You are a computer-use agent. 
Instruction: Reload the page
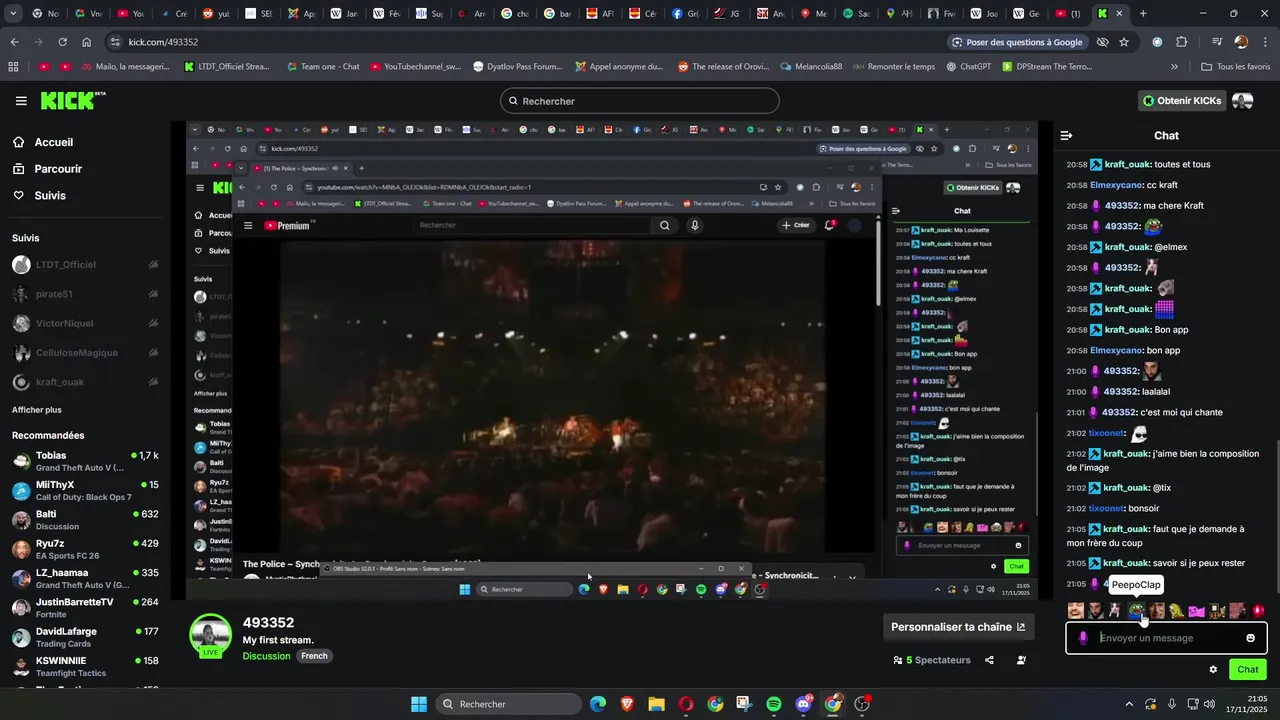pyautogui.click(x=62, y=42)
